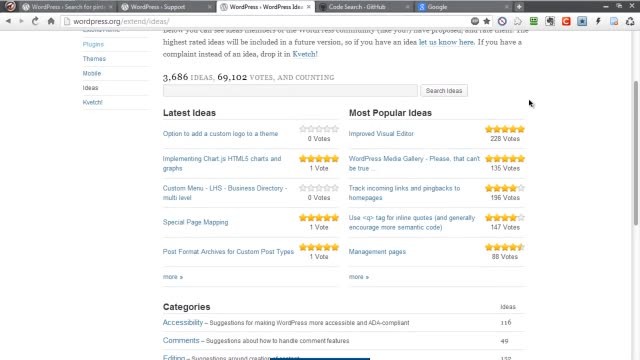Click the green robot face extension icon
The image size is (640, 360).
[533, 21]
